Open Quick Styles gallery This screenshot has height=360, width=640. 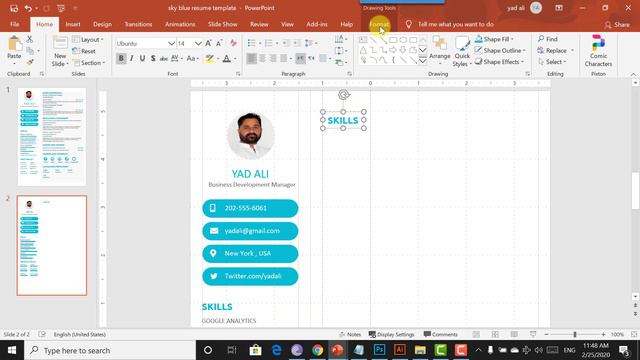(462, 51)
